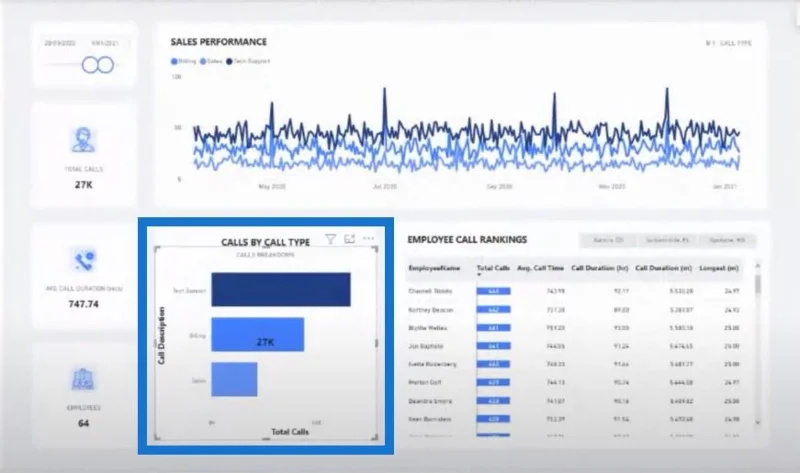Click the Avg Call Duration phone icon
This screenshot has height=473, width=800.
pyautogui.click(x=83, y=260)
